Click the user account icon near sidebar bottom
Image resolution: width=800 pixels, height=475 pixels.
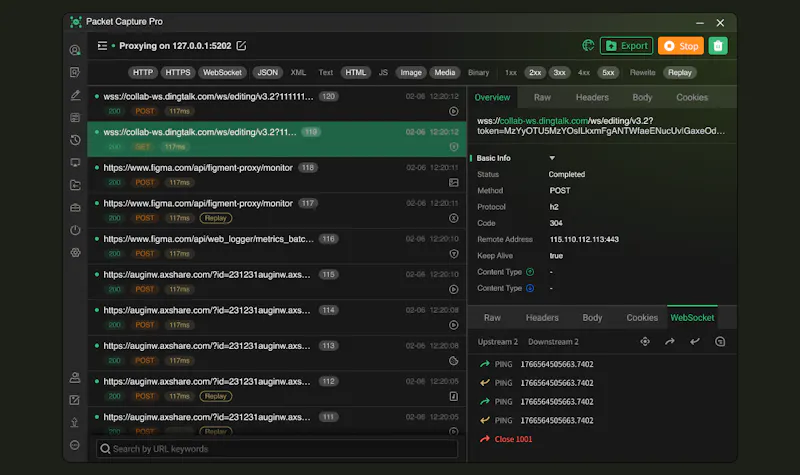[75, 378]
